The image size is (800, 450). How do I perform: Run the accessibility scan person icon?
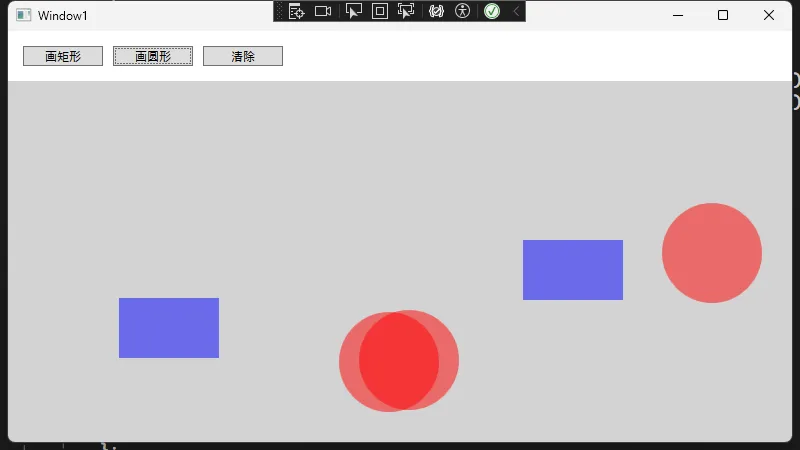click(462, 11)
